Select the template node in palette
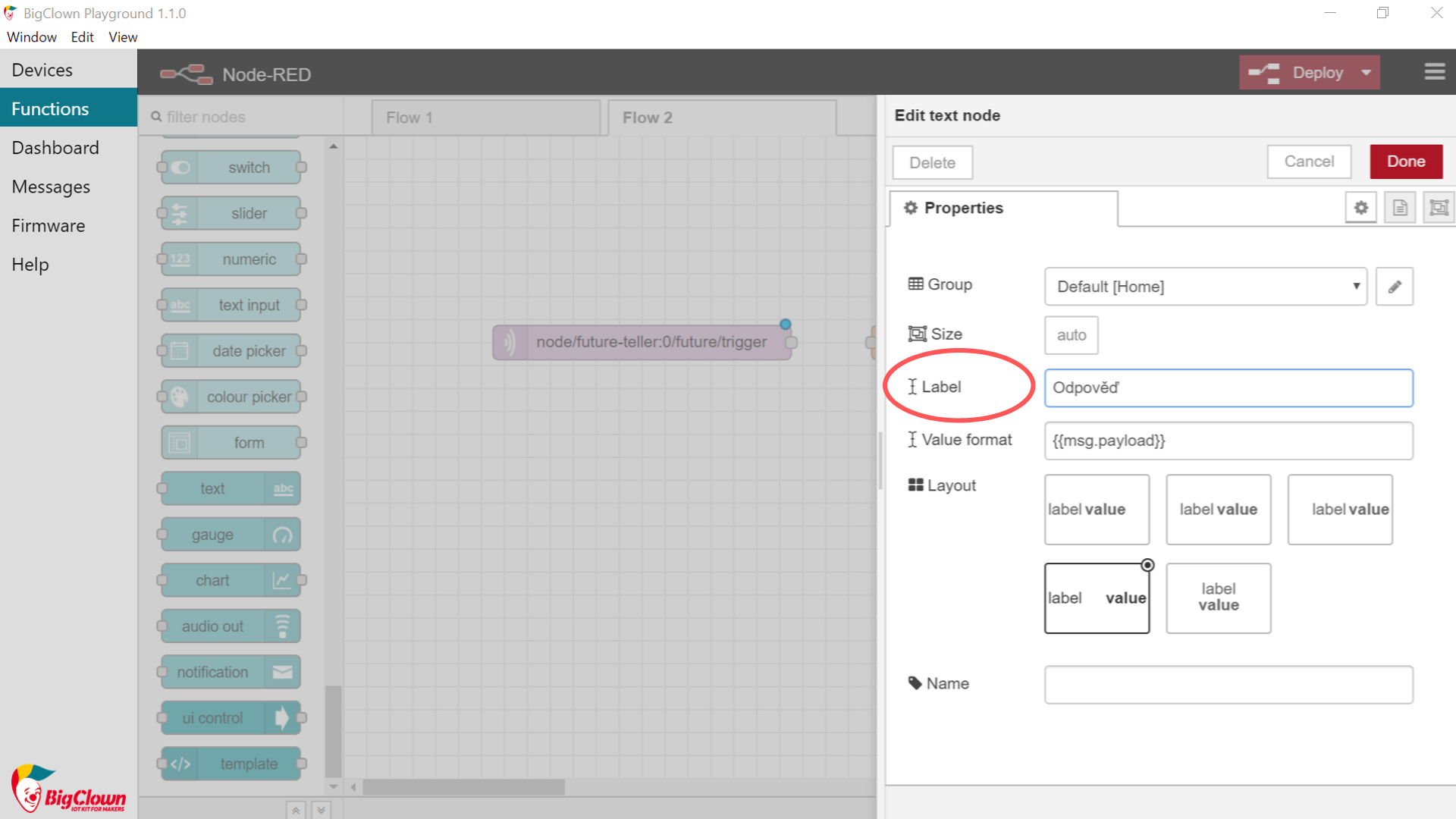This screenshot has width=1456, height=819. click(x=231, y=764)
